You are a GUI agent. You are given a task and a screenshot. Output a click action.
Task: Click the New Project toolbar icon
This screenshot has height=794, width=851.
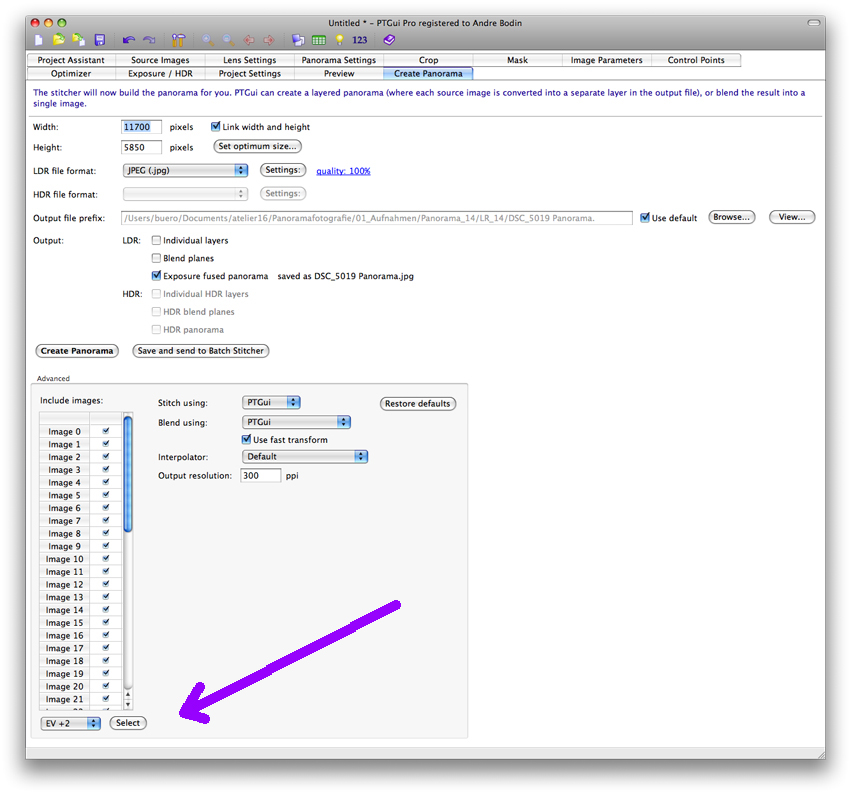pyautogui.click(x=39, y=40)
